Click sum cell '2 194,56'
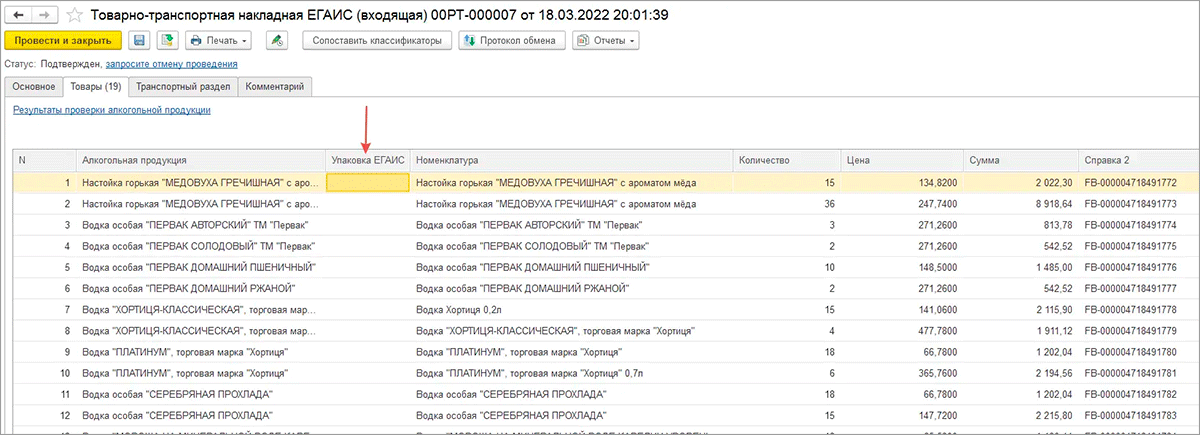This screenshot has height=435, width=1200. coord(1021,372)
